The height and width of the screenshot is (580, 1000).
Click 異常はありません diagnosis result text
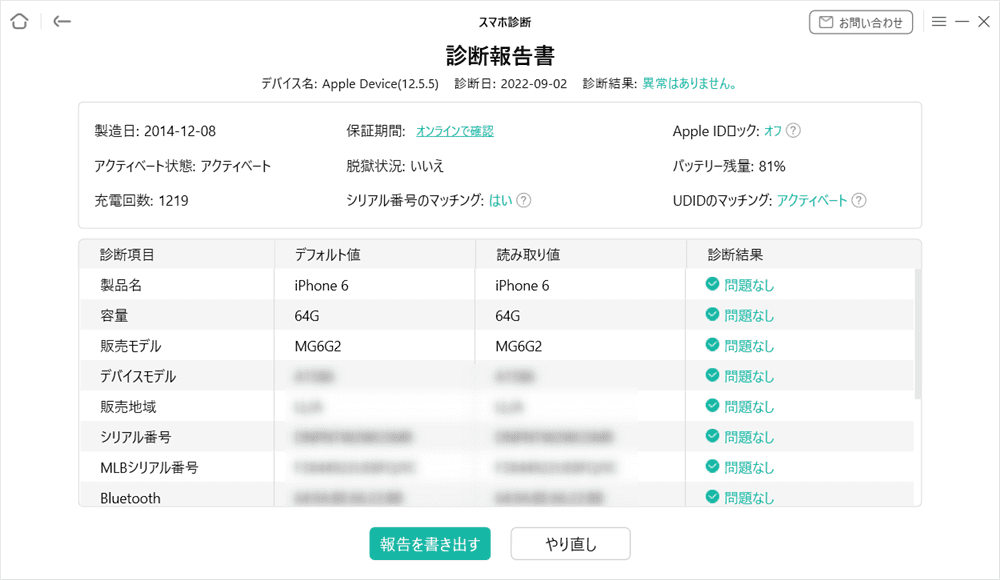pyautogui.click(x=690, y=84)
